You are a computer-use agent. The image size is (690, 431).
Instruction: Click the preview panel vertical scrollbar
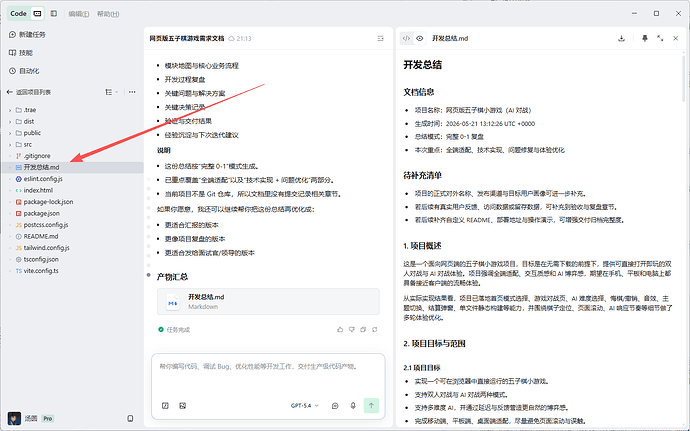pyautogui.click(x=683, y=78)
